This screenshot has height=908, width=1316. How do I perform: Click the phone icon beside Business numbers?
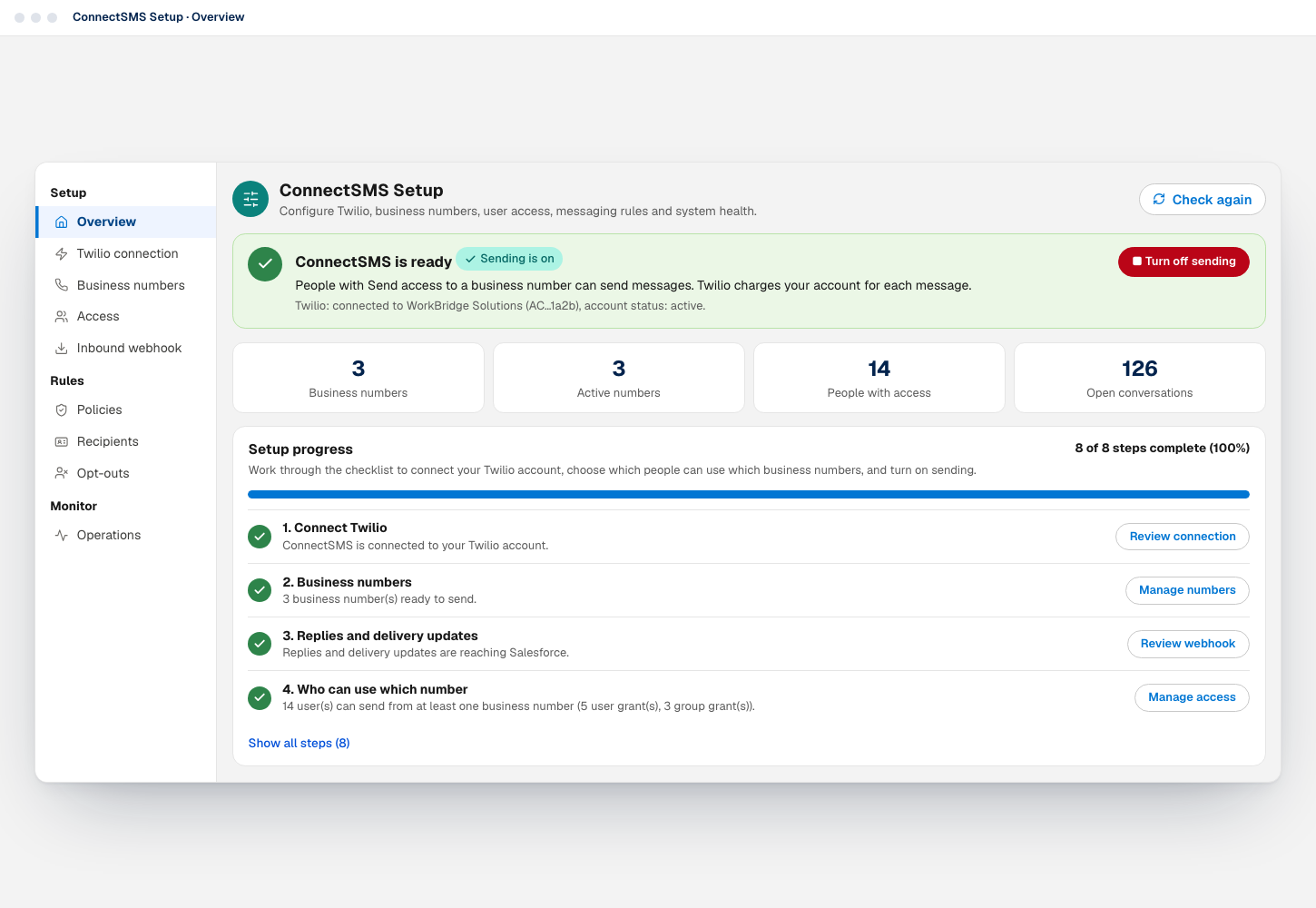click(62, 285)
